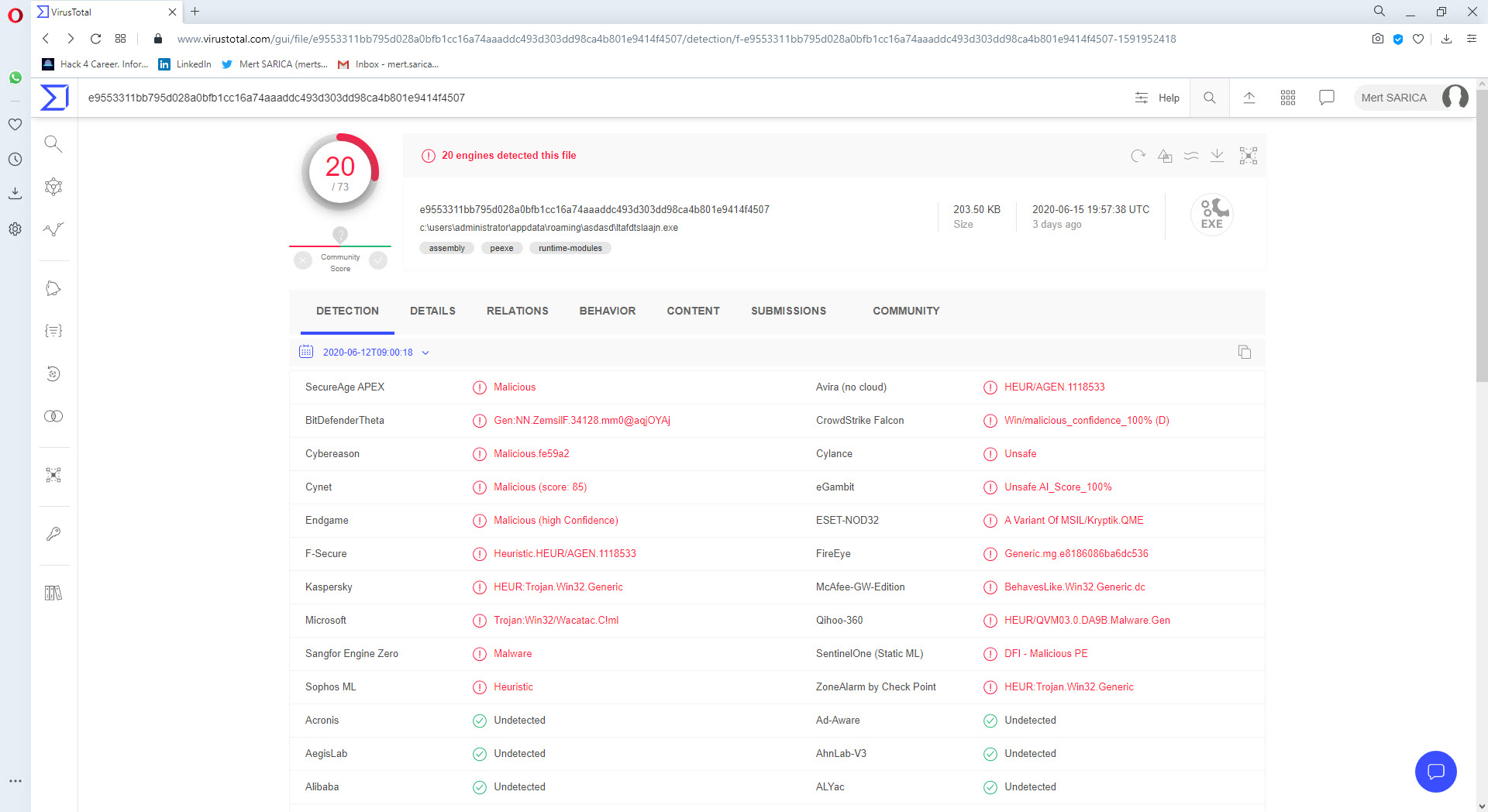Open the Opera history clock icon
Screen dimensions: 1488x812
15,159
